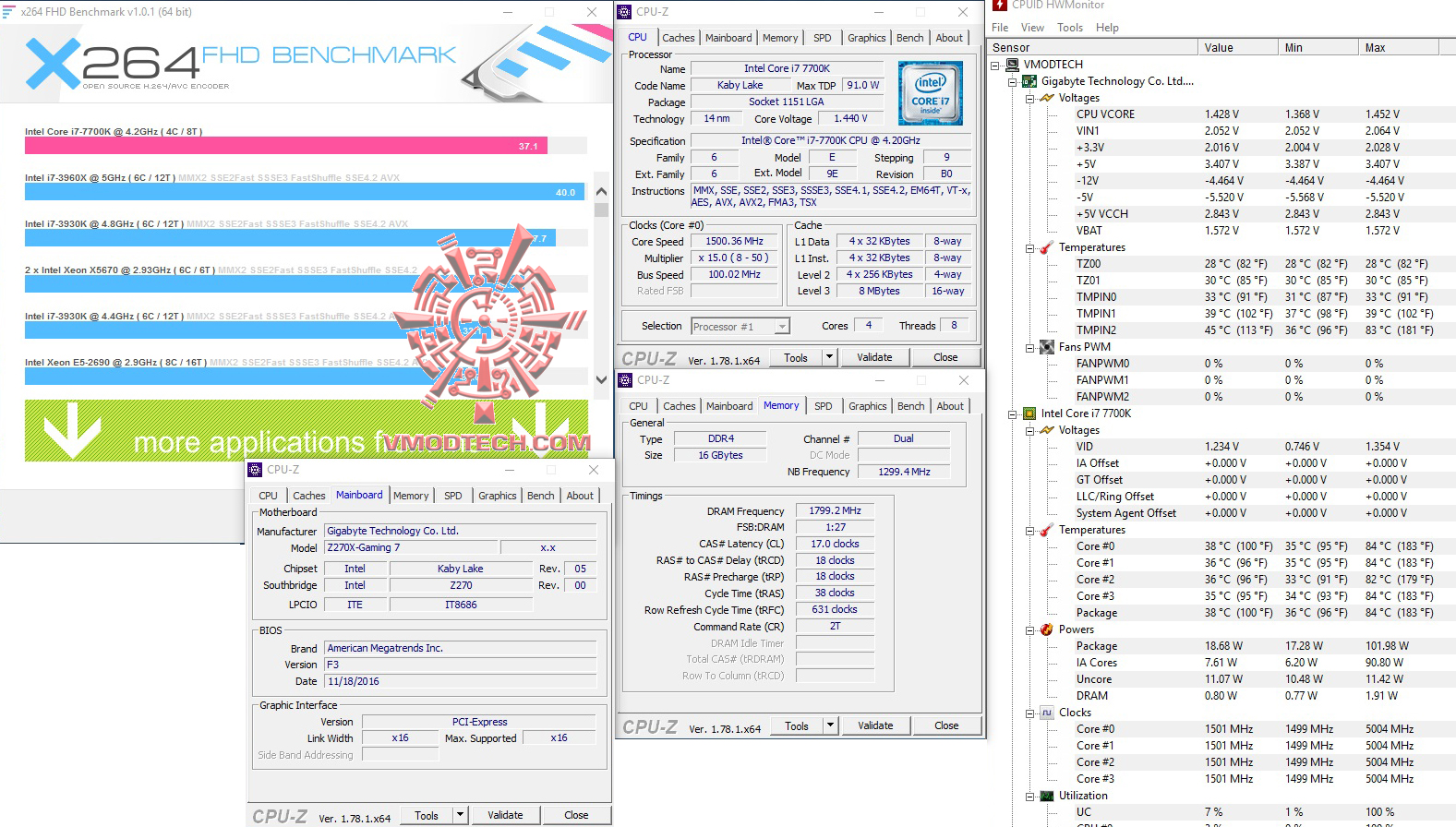Collapse the Gigabyte Technology node

pos(1013,82)
